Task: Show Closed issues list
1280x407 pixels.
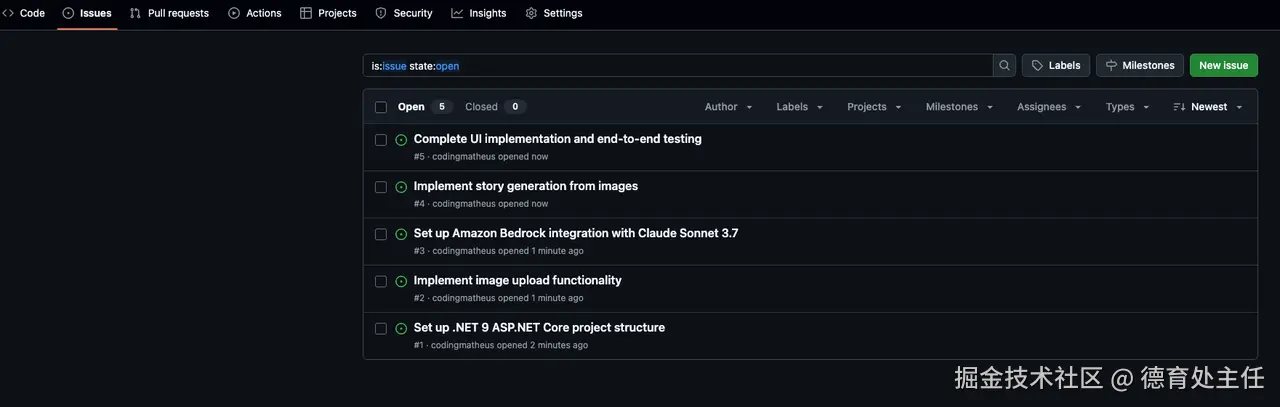Action: click(494, 107)
